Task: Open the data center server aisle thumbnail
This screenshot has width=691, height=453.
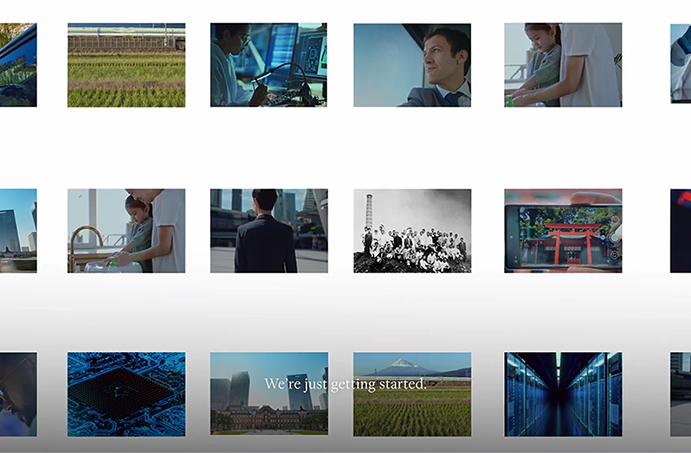Action: coord(563,394)
